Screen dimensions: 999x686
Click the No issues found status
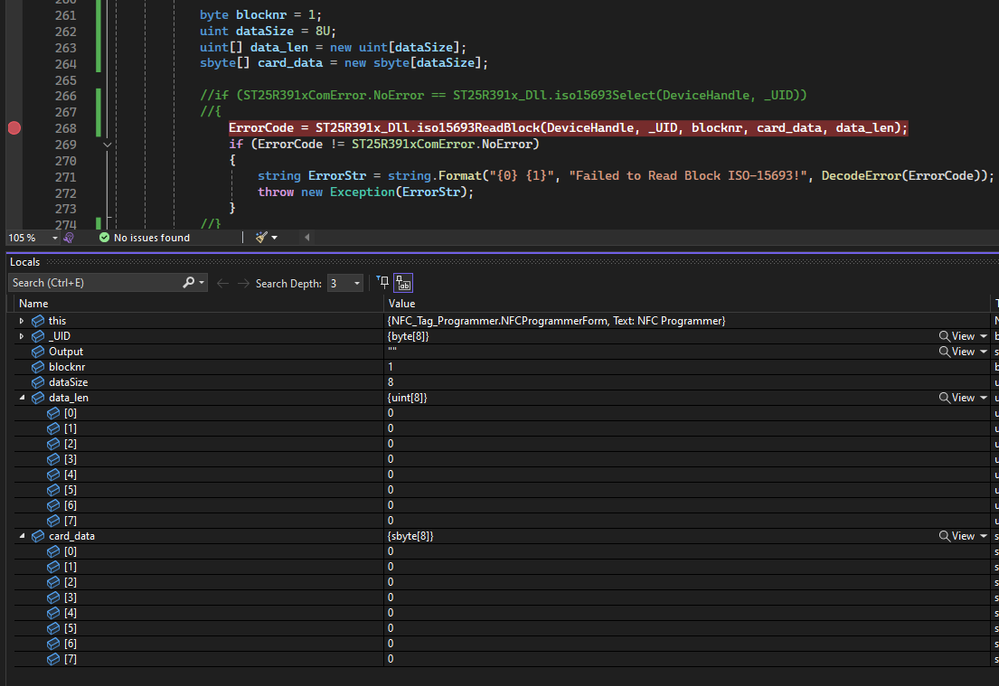[145, 238]
